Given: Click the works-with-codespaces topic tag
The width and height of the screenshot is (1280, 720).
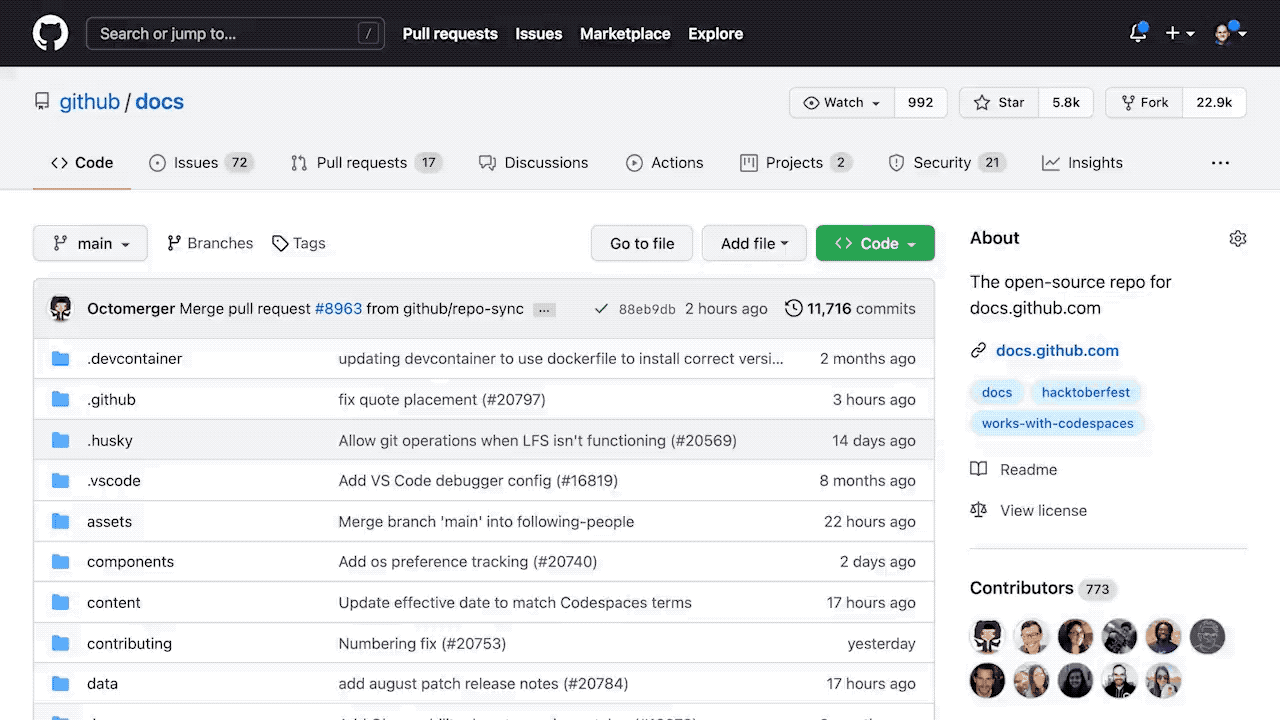Looking at the screenshot, I should click(x=1058, y=424).
